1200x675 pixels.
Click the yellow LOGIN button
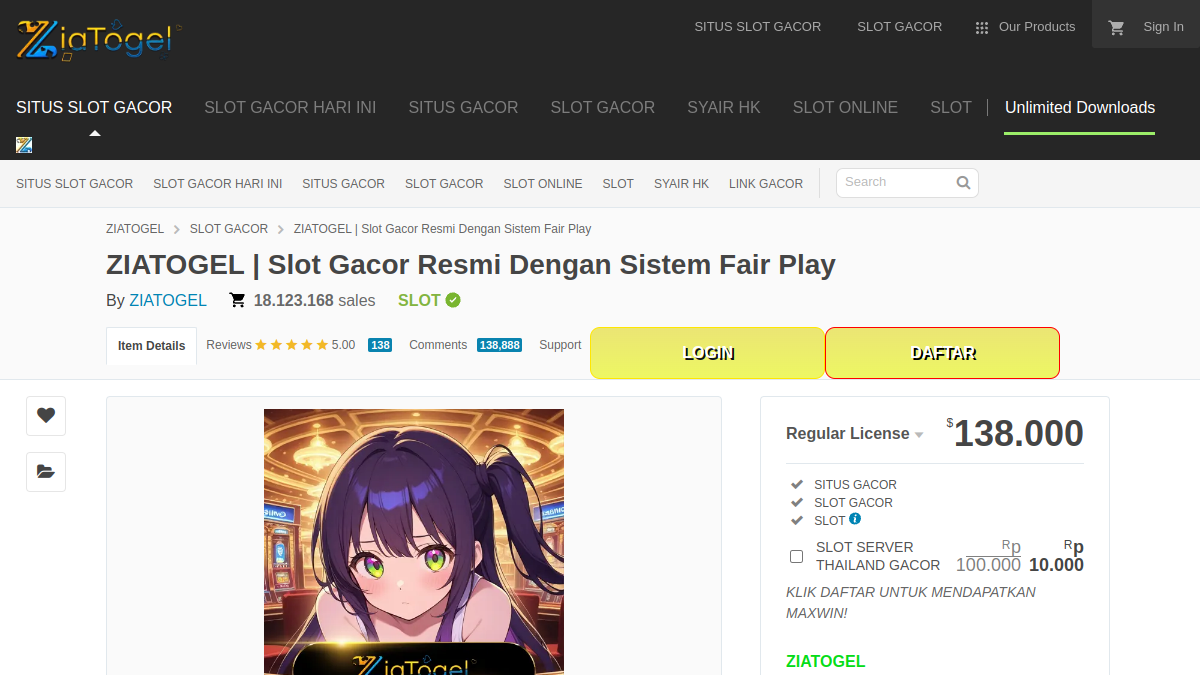point(708,353)
